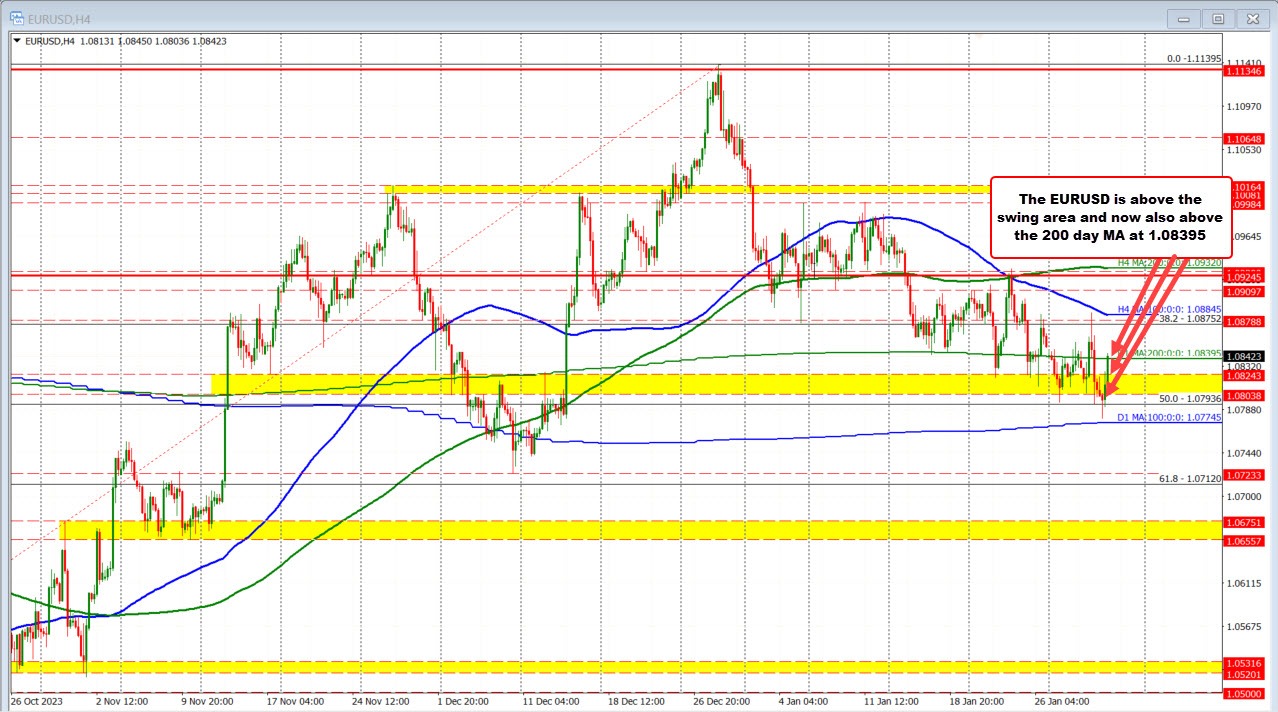
Task: Click the 26 Oct 2023 time axis label
Action: [36, 702]
